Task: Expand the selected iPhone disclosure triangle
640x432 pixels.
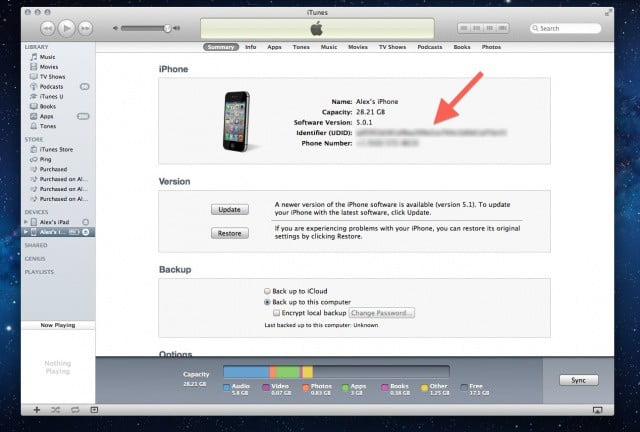Action: tap(26, 232)
